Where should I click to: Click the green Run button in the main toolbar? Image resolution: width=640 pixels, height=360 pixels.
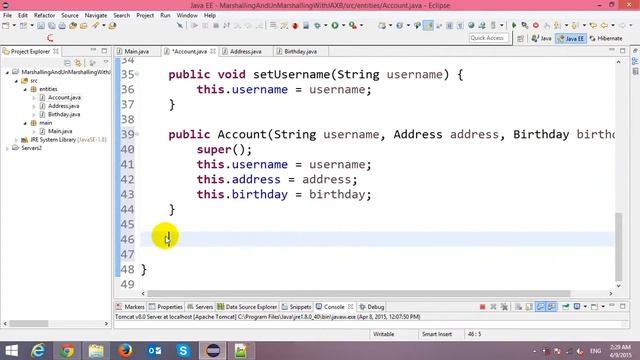pos(335,25)
